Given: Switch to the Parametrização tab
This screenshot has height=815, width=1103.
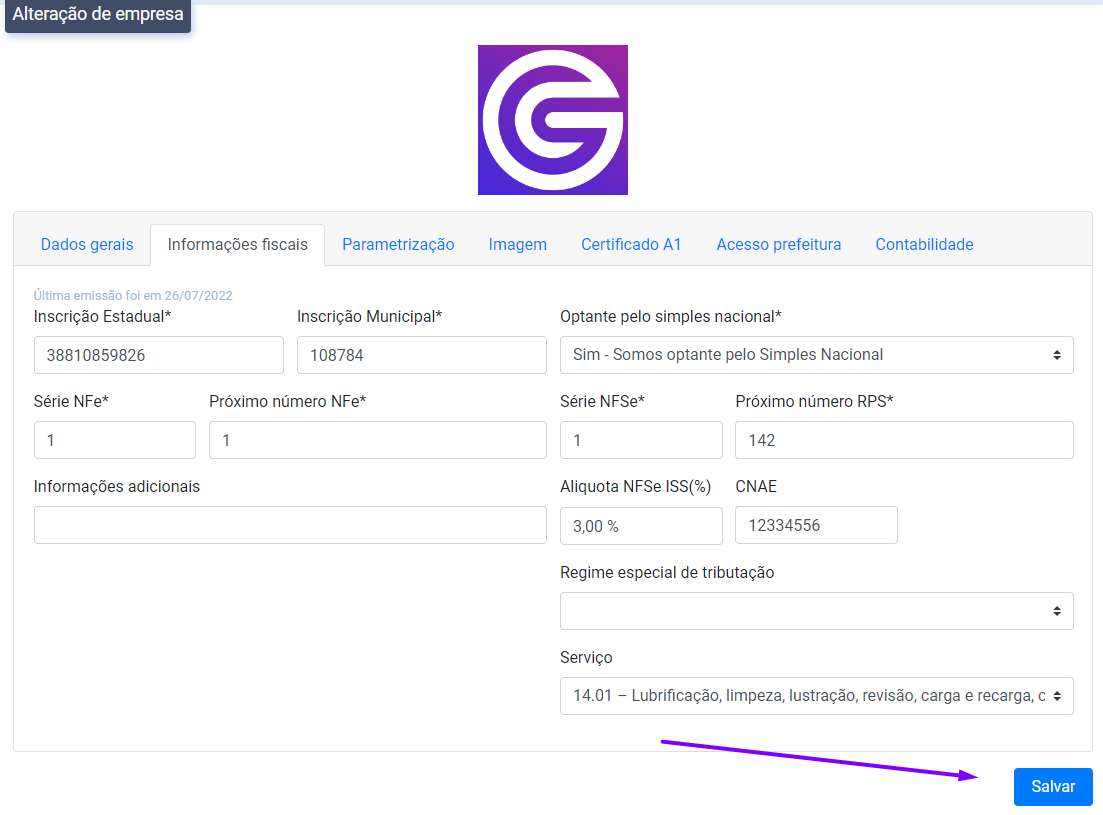Looking at the screenshot, I should pos(398,244).
